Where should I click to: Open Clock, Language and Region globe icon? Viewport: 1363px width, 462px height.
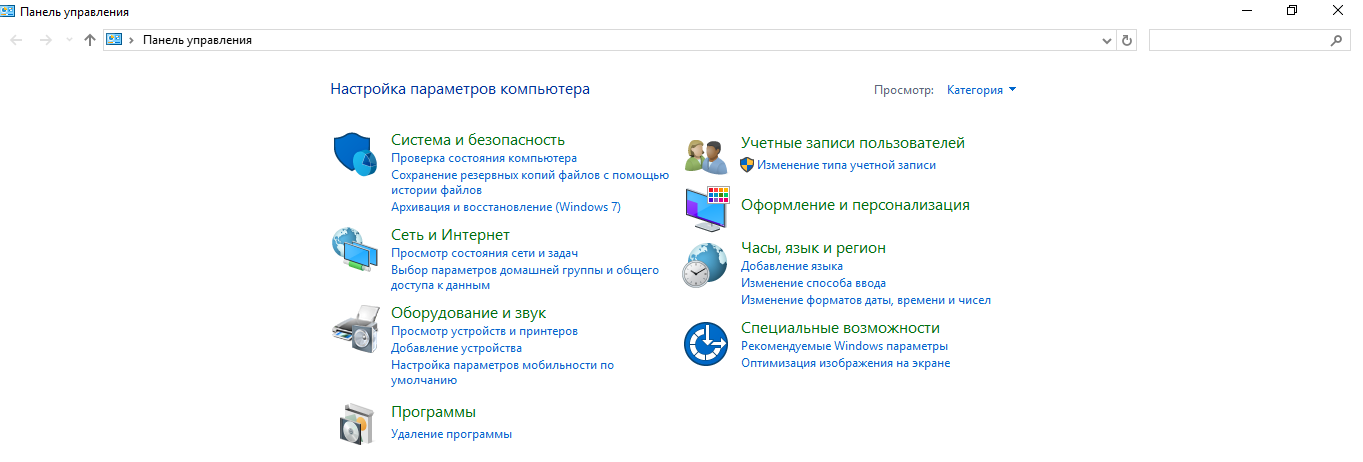(705, 265)
